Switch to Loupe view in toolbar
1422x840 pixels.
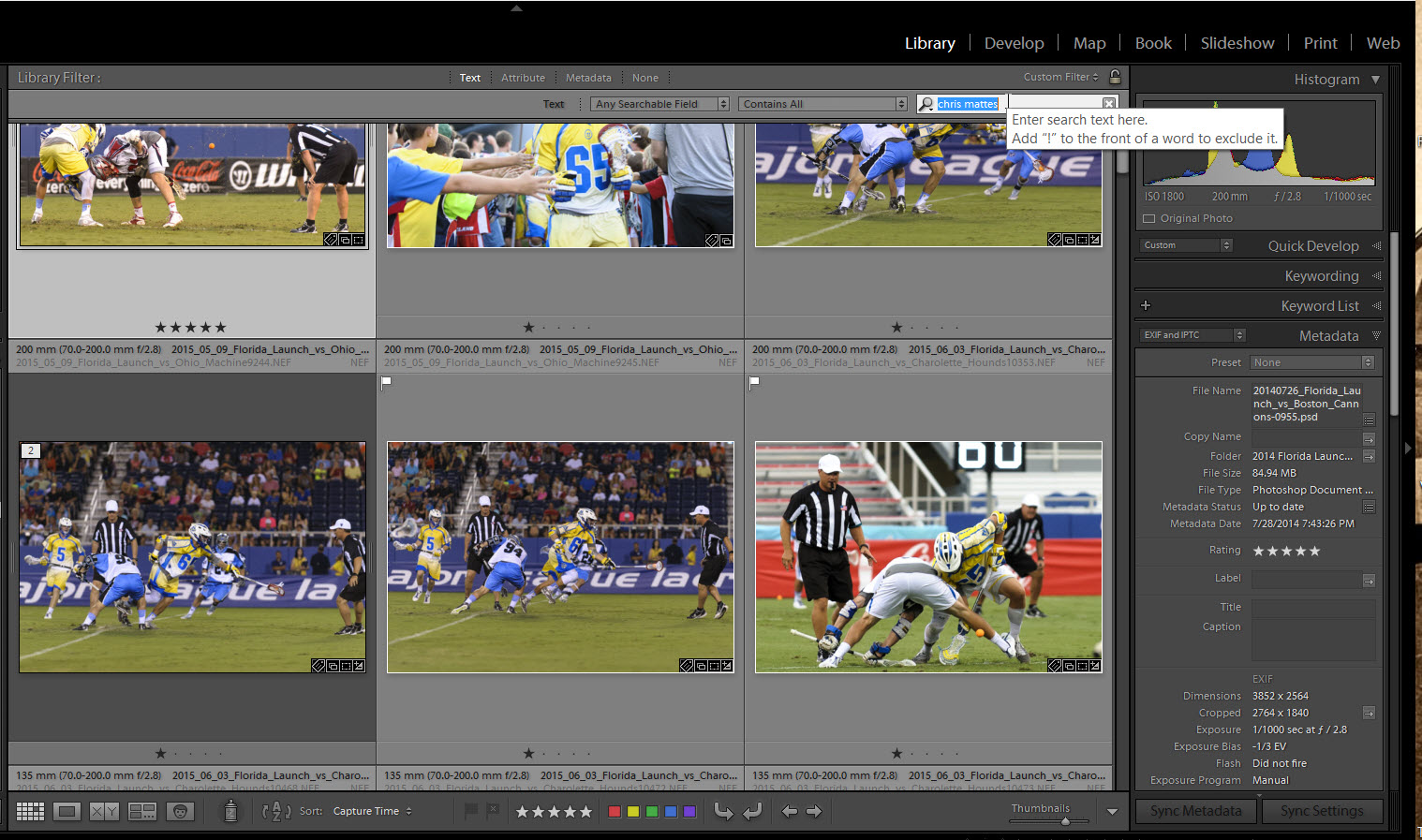pos(67,811)
